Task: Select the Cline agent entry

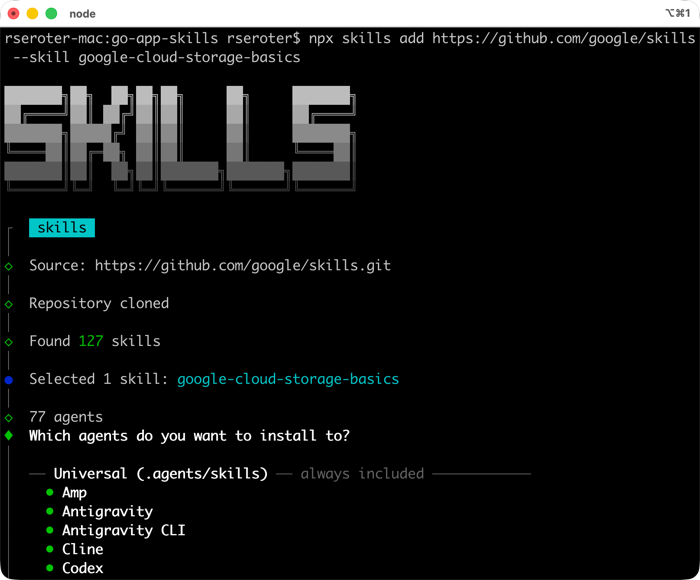Action: click(83, 549)
